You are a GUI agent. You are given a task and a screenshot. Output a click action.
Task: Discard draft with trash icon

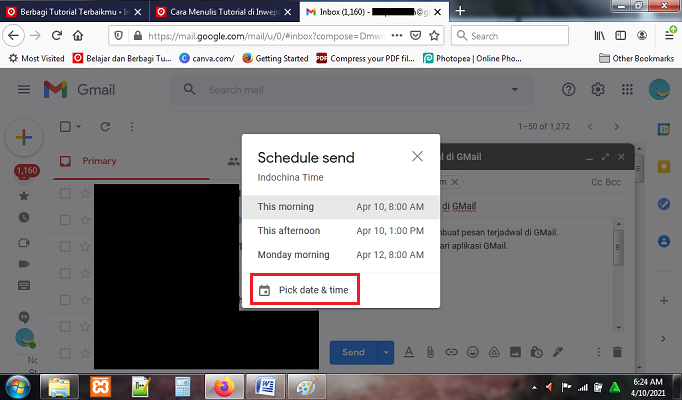(617, 352)
